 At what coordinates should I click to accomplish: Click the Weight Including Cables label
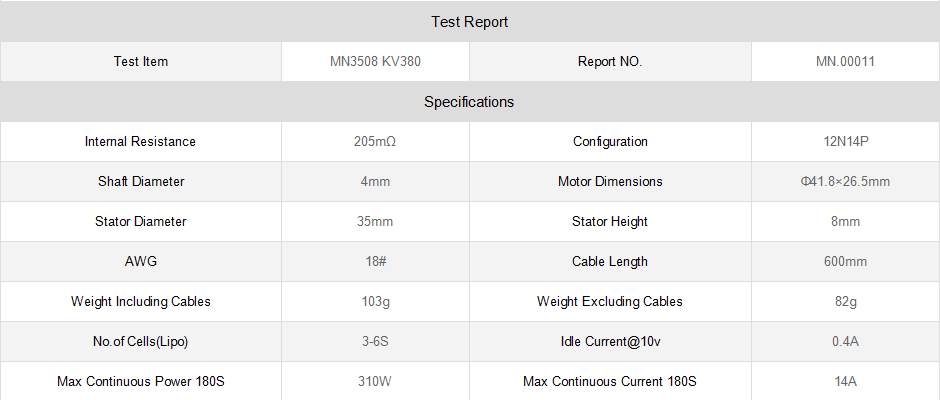pyautogui.click(x=141, y=301)
